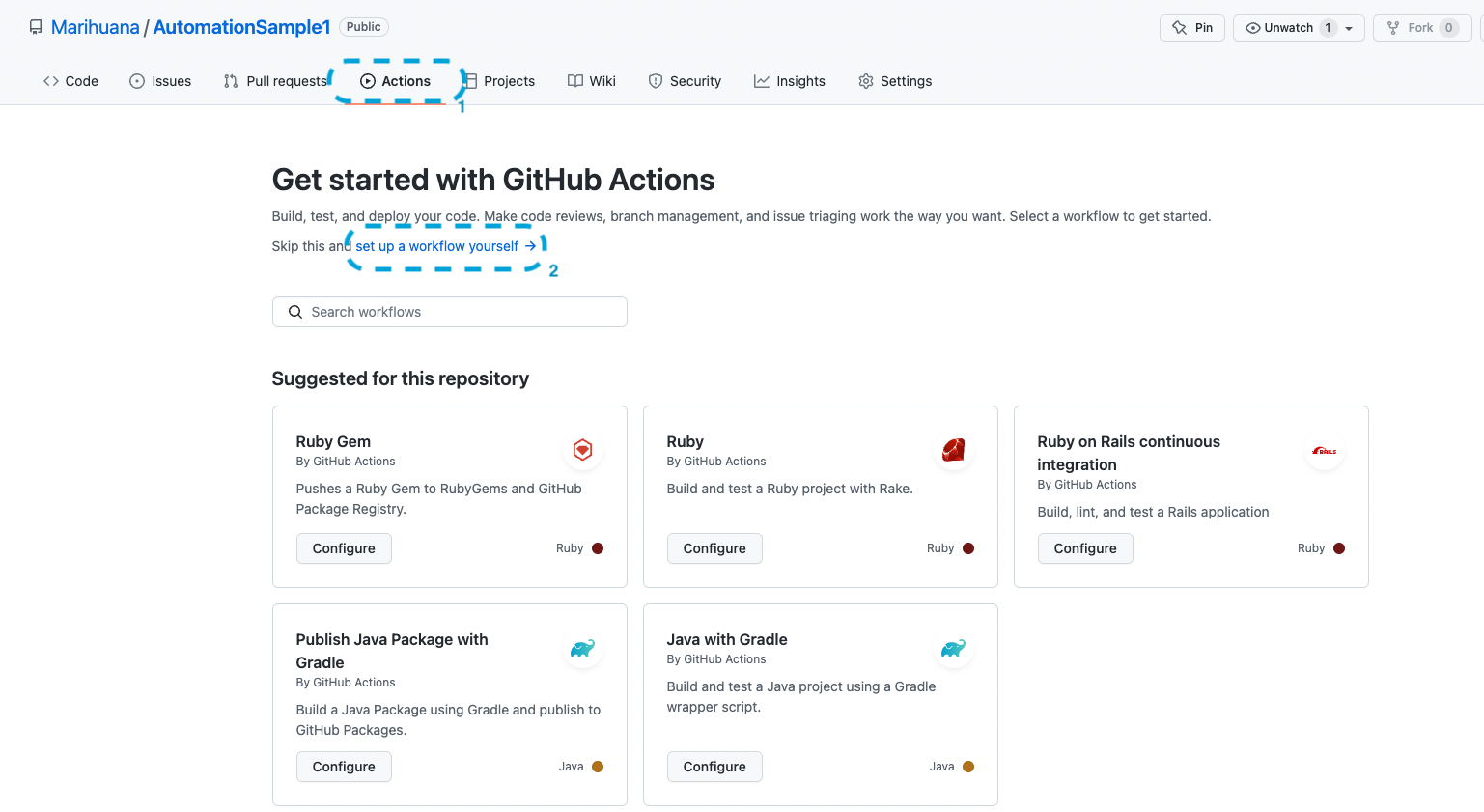
Task: Focus the Search workflows field
Action: [x=450, y=312]
